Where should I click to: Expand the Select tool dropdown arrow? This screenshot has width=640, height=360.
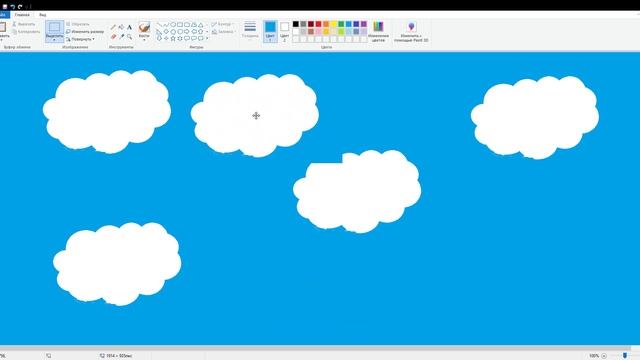pyautogui.click(x=54, y=40)
